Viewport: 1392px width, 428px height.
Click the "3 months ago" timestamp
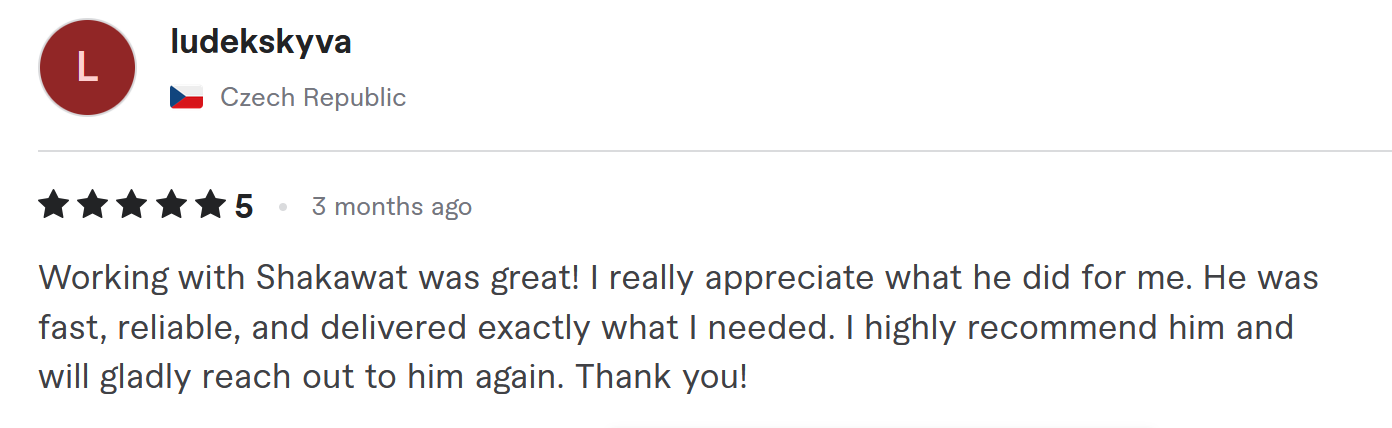tap(392, 207)
